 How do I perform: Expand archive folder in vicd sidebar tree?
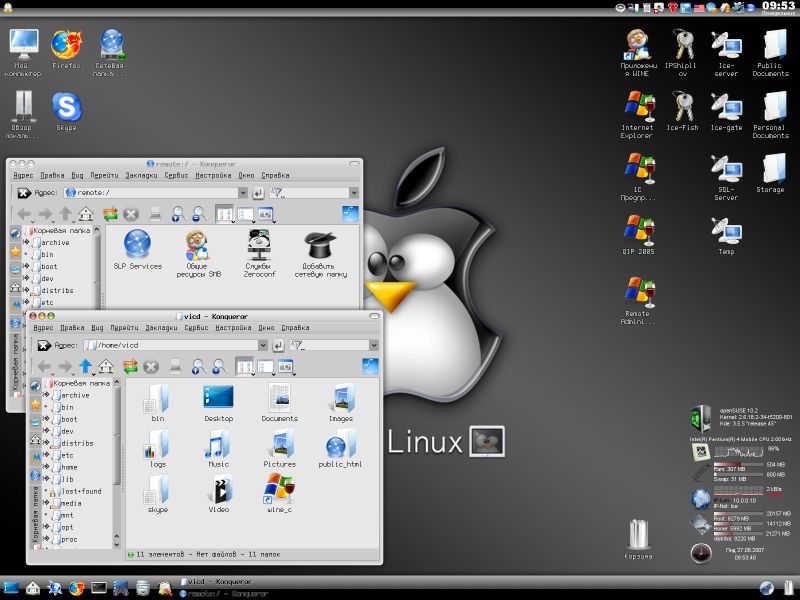(x=47, y=395)
